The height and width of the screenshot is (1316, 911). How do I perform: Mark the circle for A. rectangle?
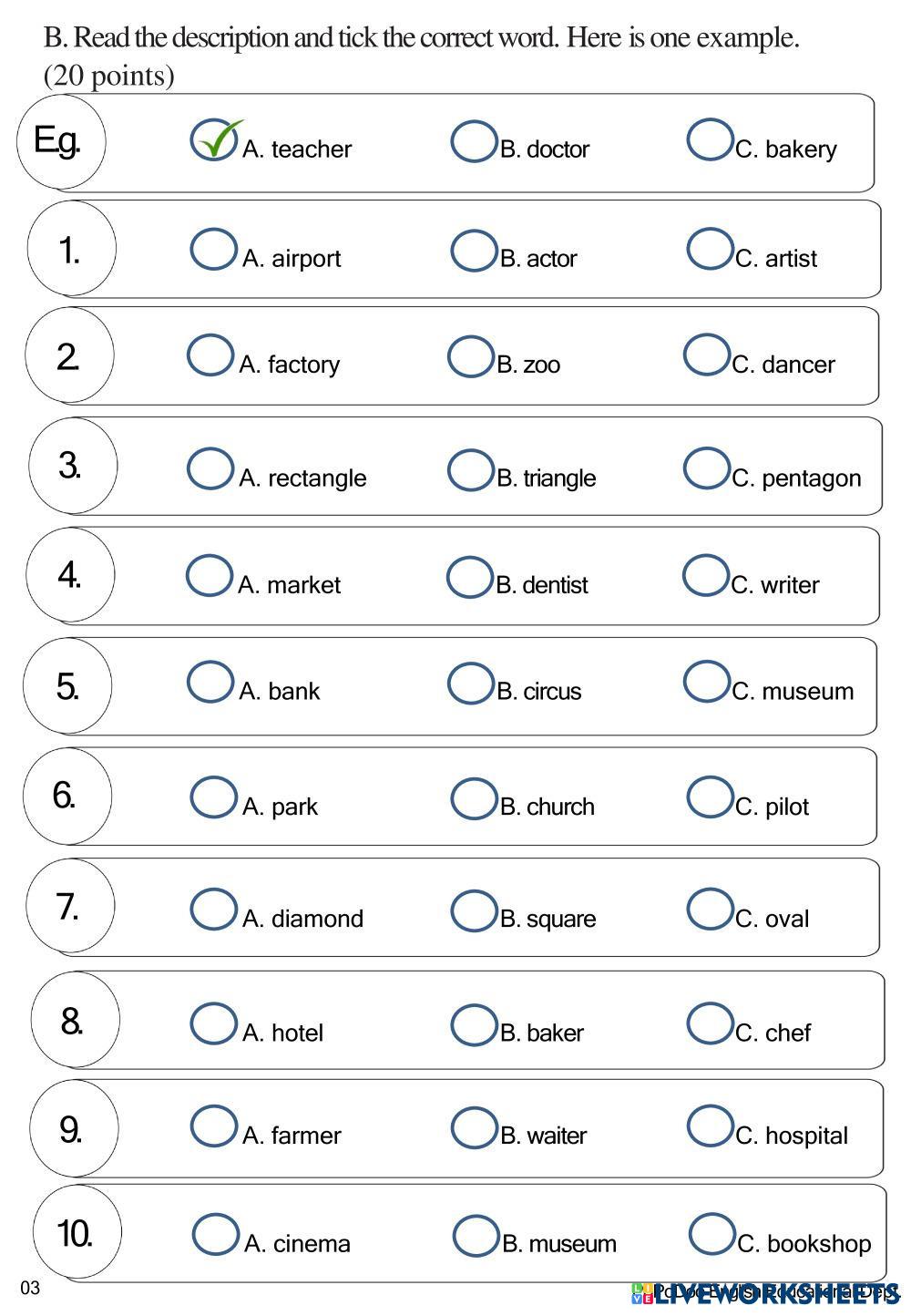210,468
